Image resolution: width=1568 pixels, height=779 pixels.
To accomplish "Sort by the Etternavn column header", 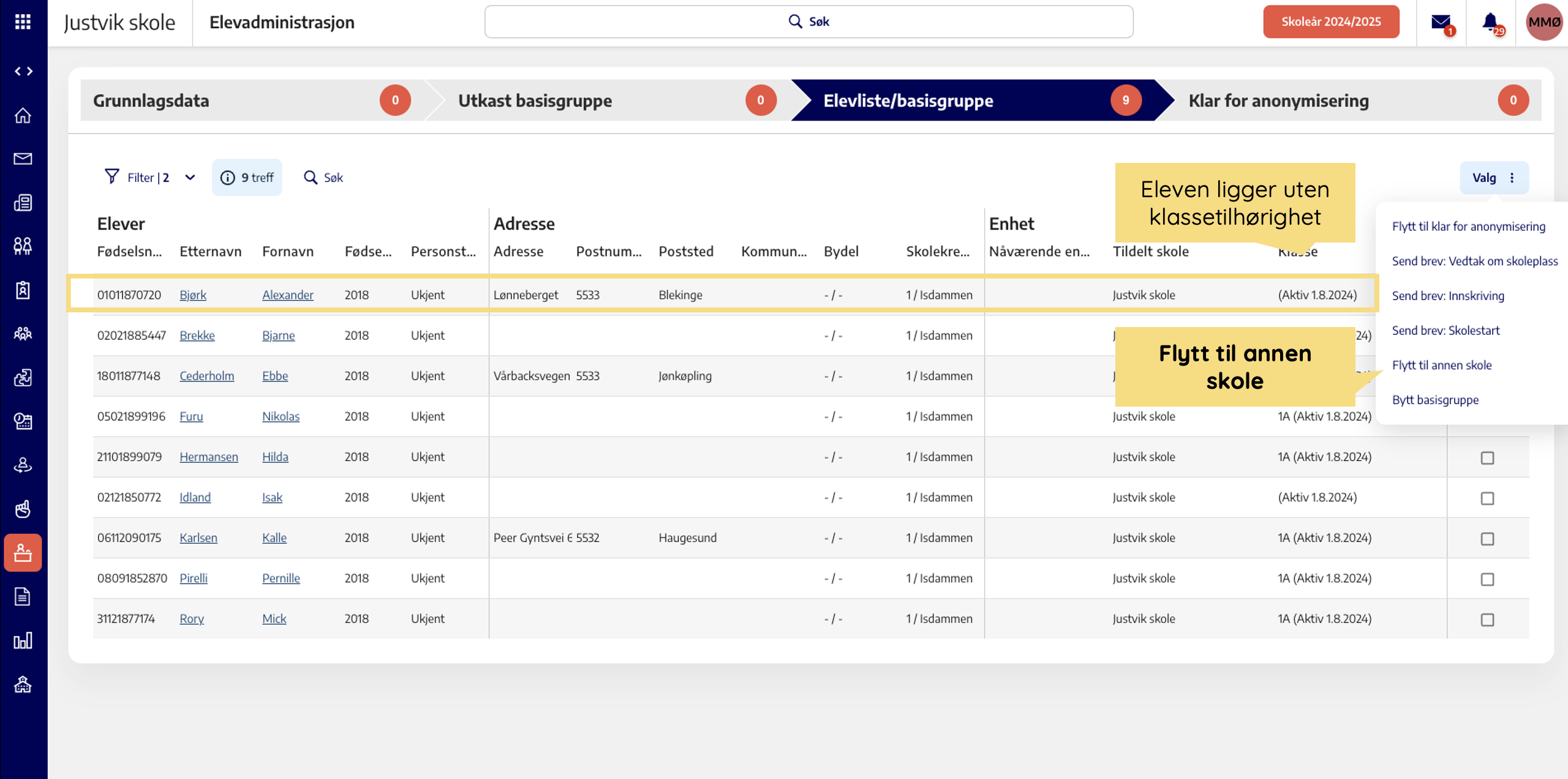I will (210, 251).
